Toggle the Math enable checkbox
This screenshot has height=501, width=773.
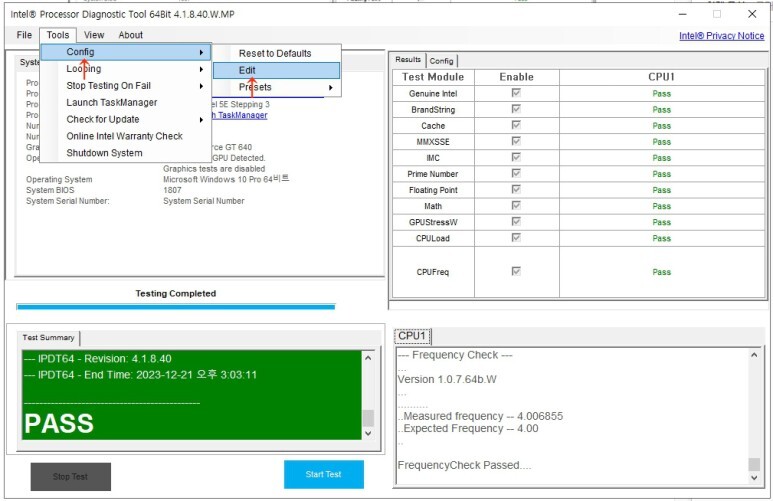516,205
